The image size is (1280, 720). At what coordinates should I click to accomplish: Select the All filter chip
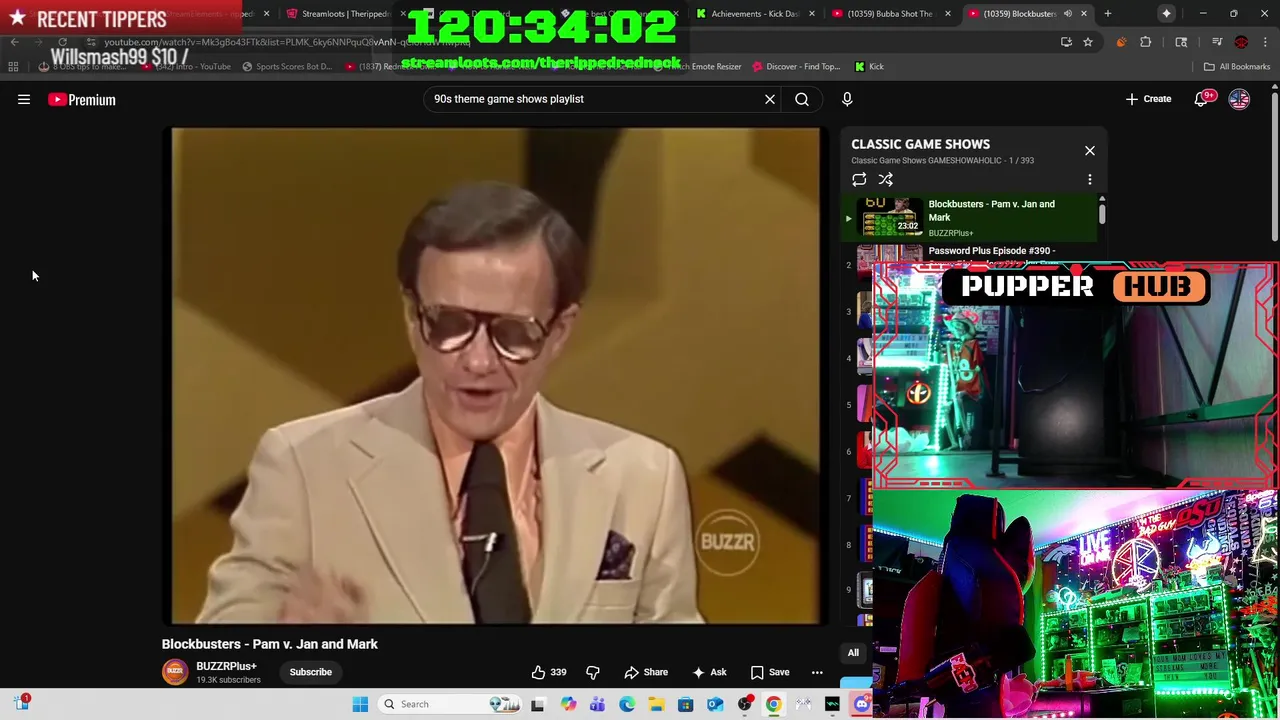click(x=853, y=653)
